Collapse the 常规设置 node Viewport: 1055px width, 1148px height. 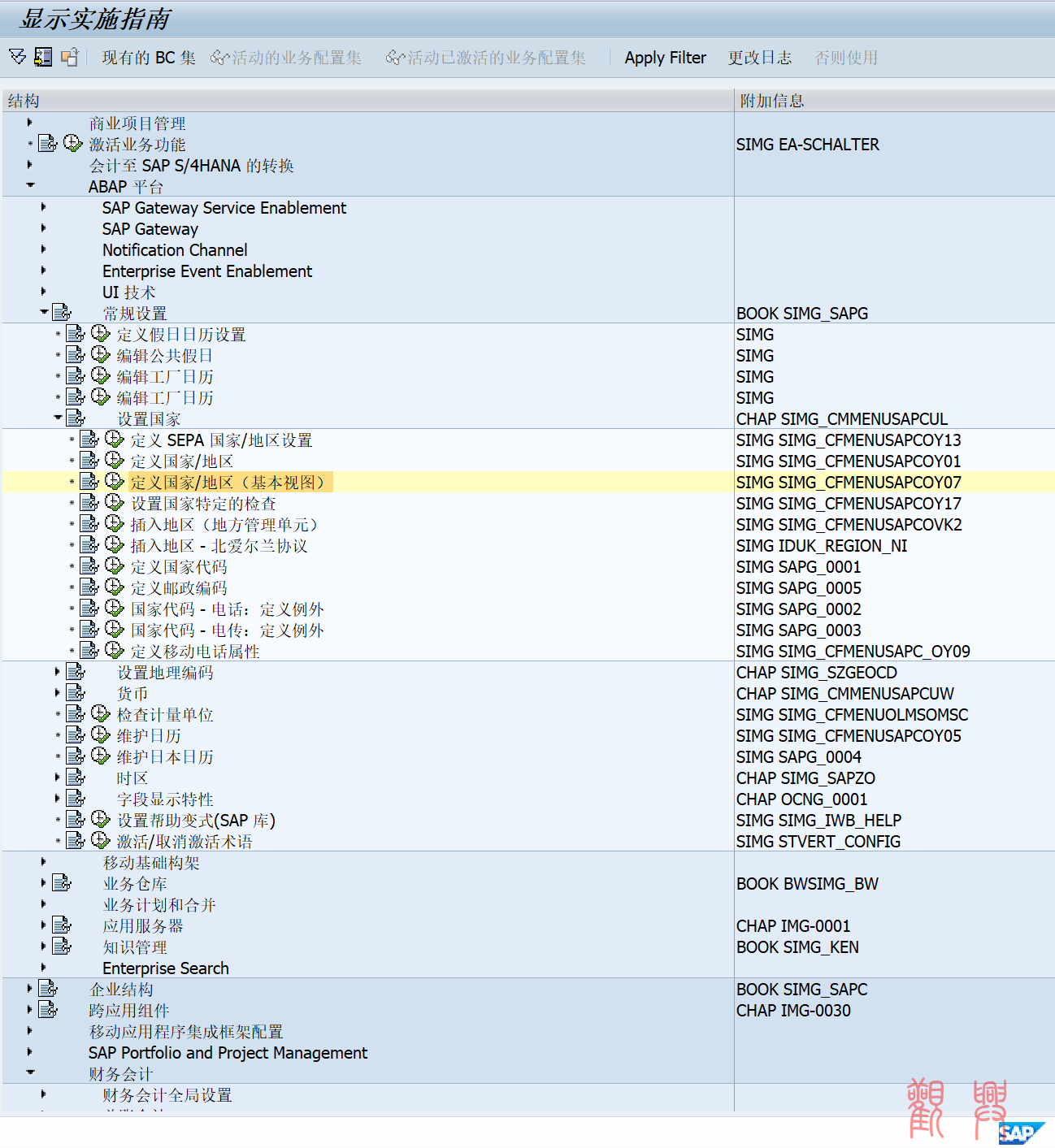[44, 313]
